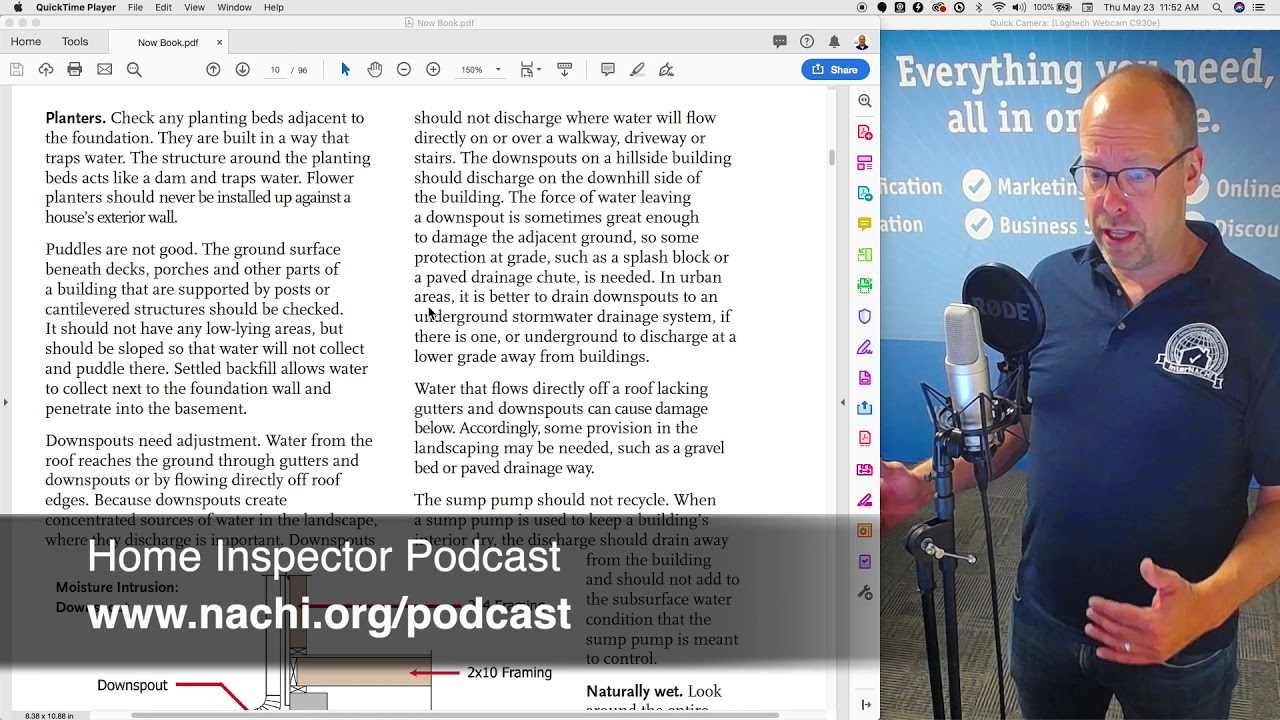Viewport: 1280px width, 720px height.
Task: Send file by email envelope icon
Action: pyautogui.click(x=104, y=69)
